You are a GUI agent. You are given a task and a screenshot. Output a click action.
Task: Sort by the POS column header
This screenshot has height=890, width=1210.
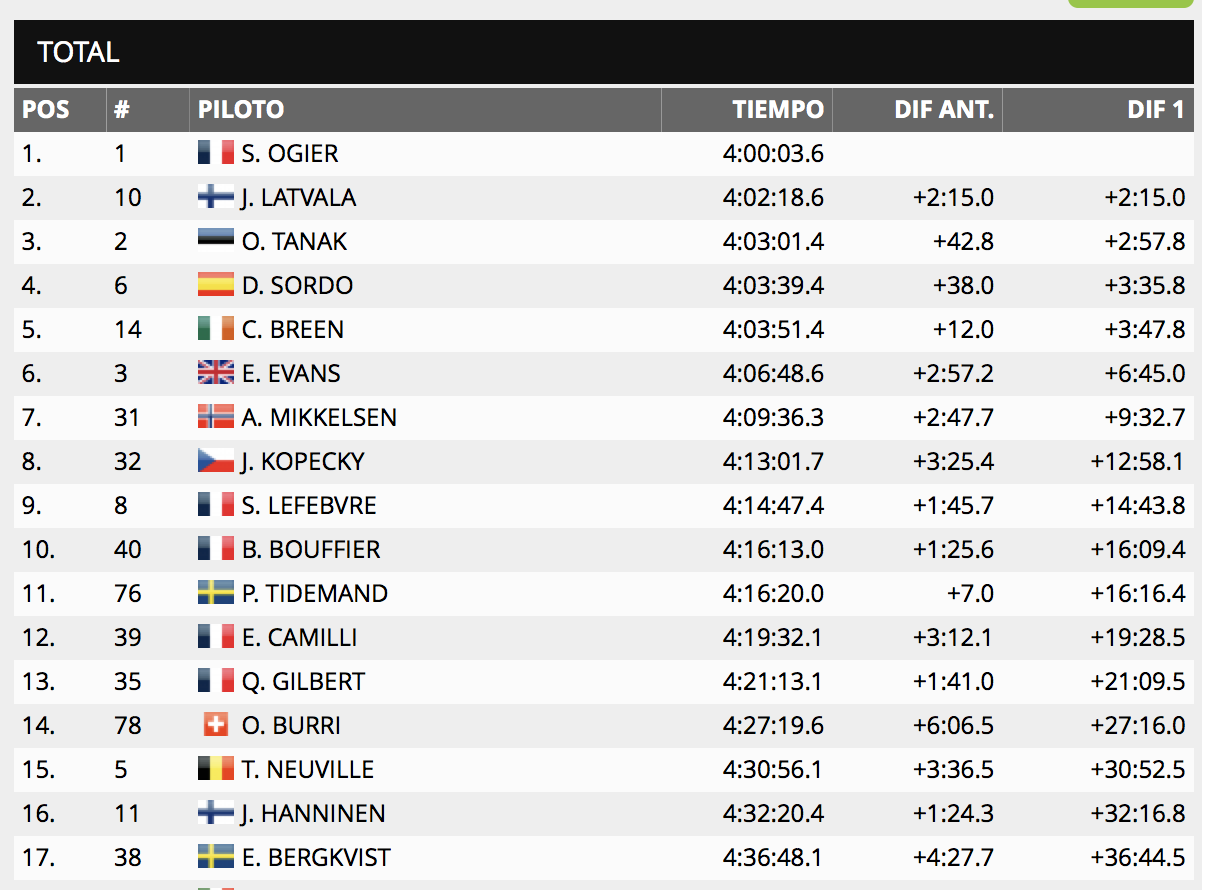[46, 109]
